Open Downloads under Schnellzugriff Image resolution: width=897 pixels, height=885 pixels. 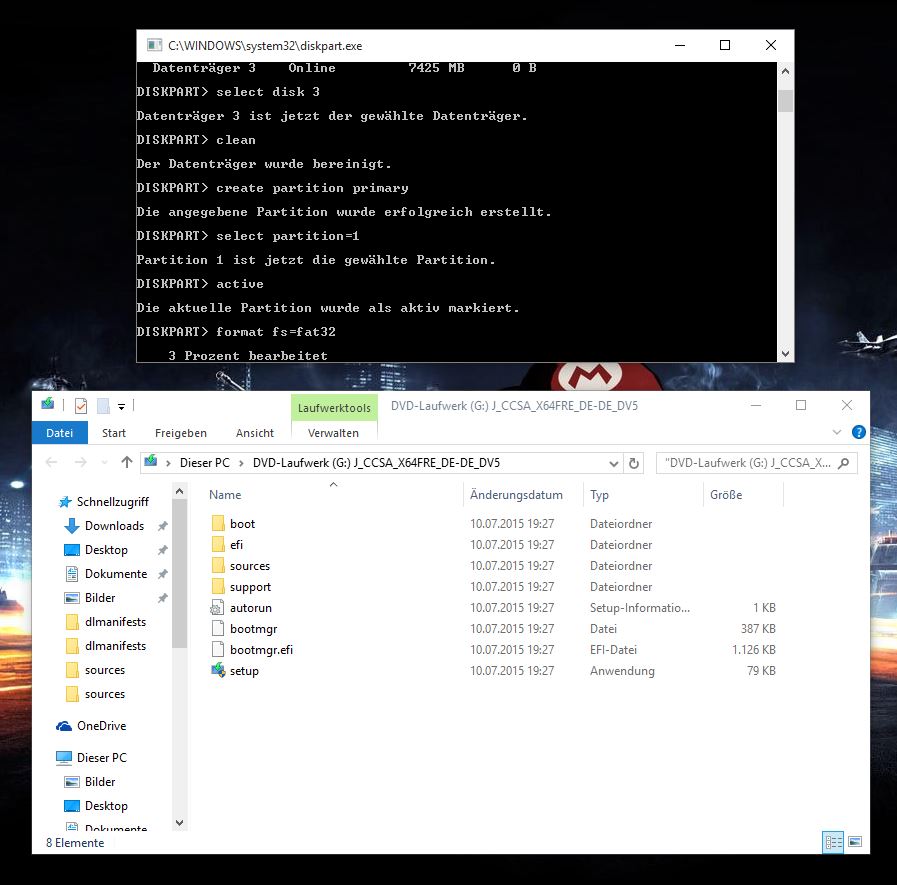pyautogui.click(x=114, y=526)
